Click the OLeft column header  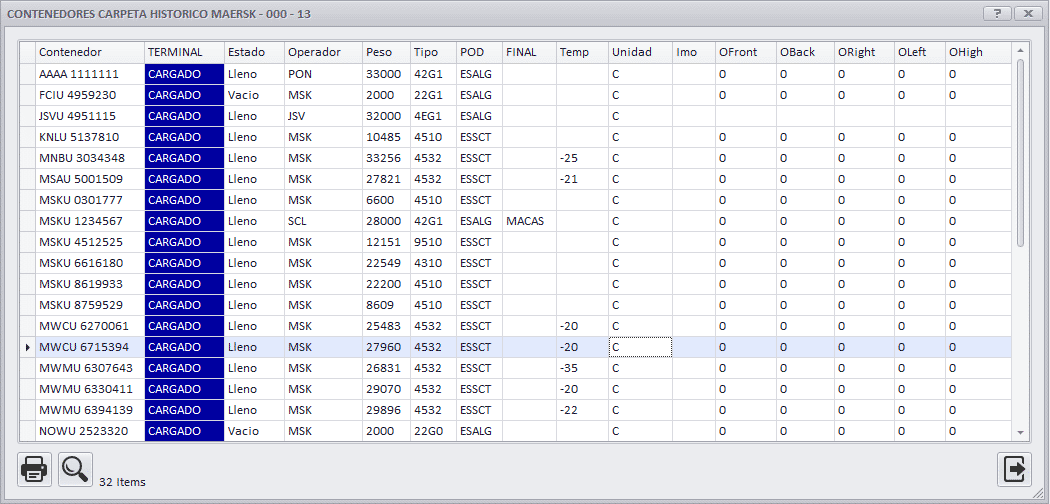pos(919,52)
